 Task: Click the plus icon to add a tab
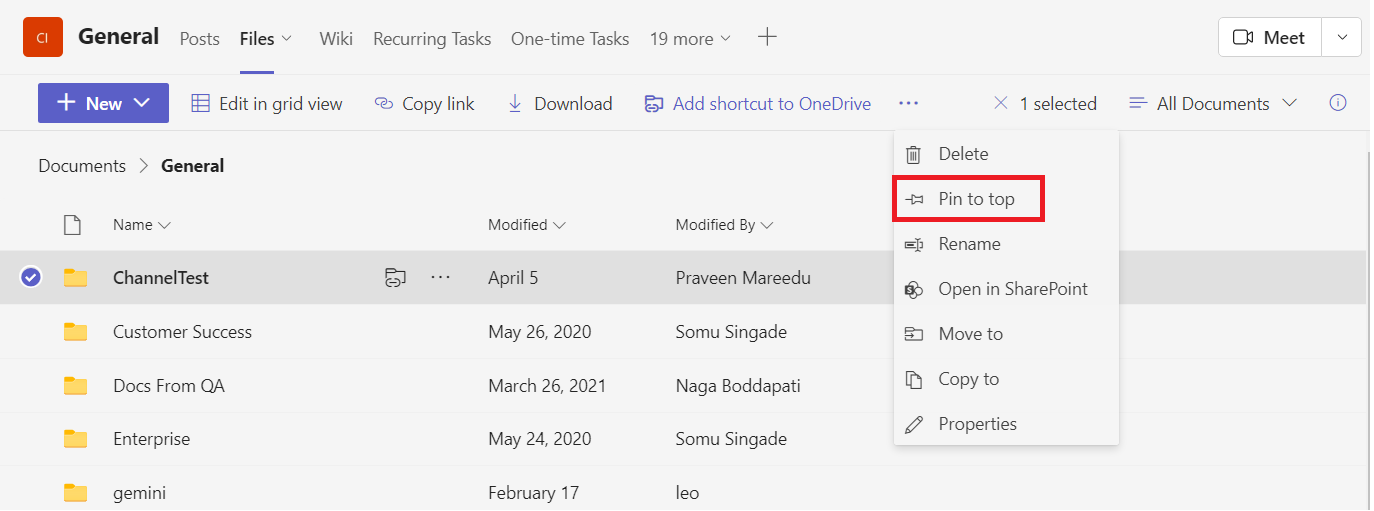(x=767, y=38)
